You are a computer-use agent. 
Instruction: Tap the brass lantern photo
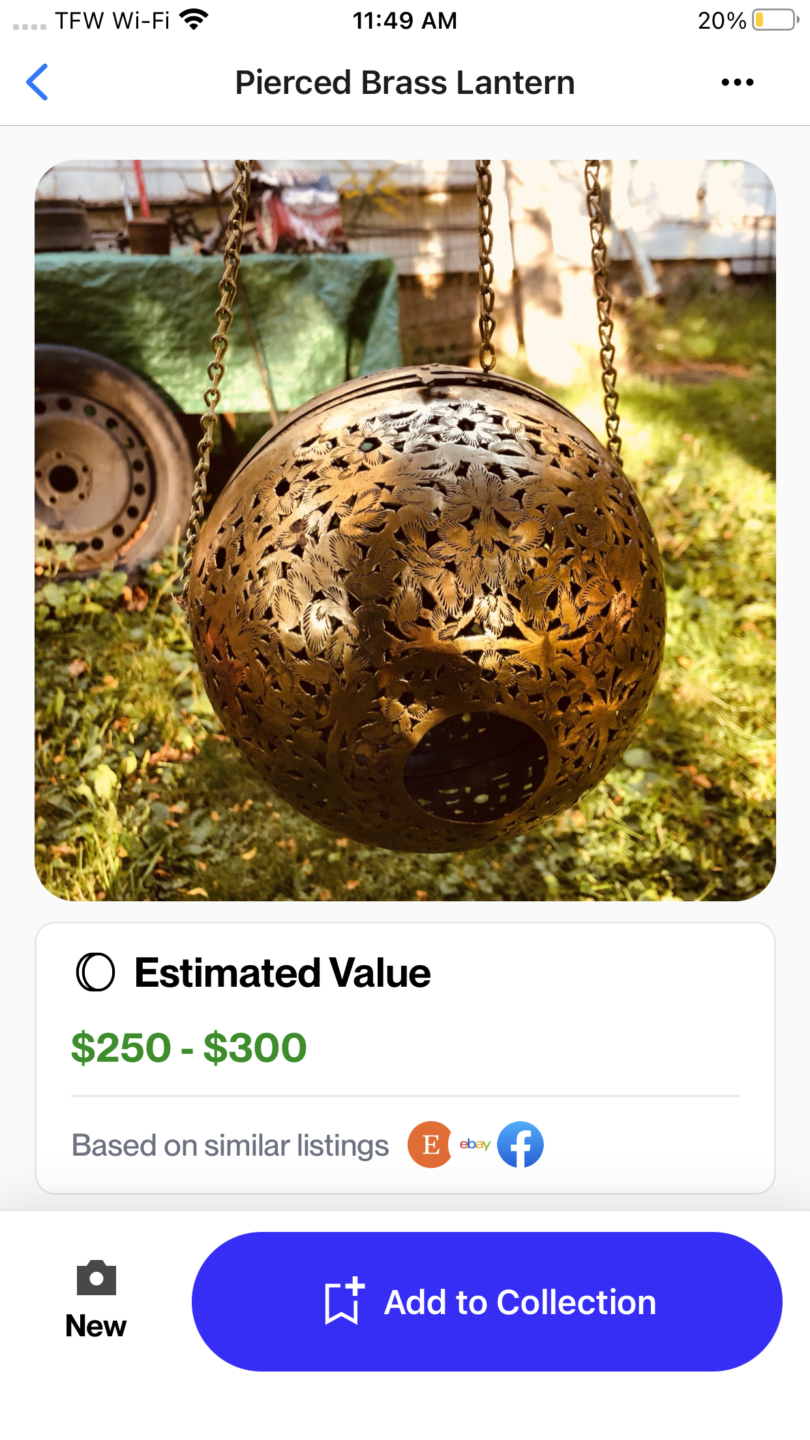tap(405, 530)
